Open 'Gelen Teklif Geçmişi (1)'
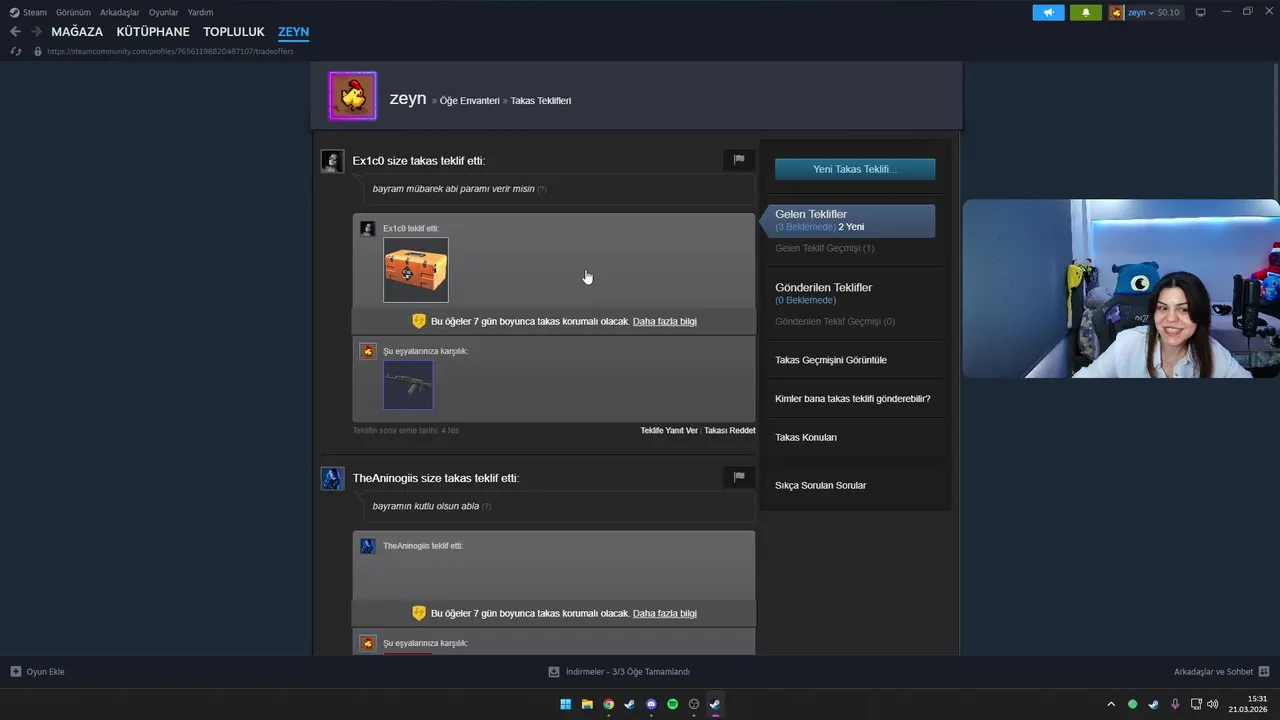This screenshot has width=1280, height=720. pos(825,248)
